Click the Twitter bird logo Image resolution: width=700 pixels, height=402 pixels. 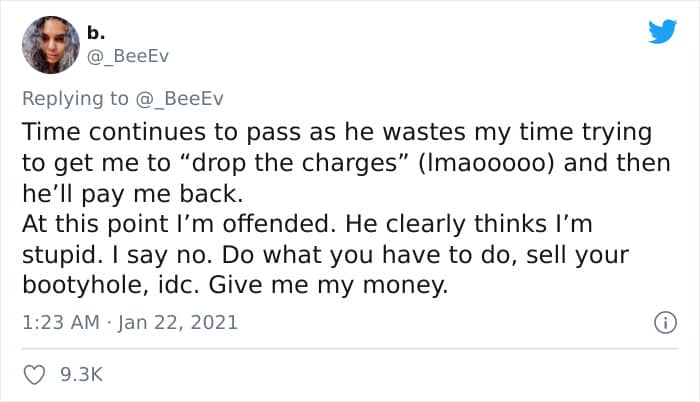662,31
